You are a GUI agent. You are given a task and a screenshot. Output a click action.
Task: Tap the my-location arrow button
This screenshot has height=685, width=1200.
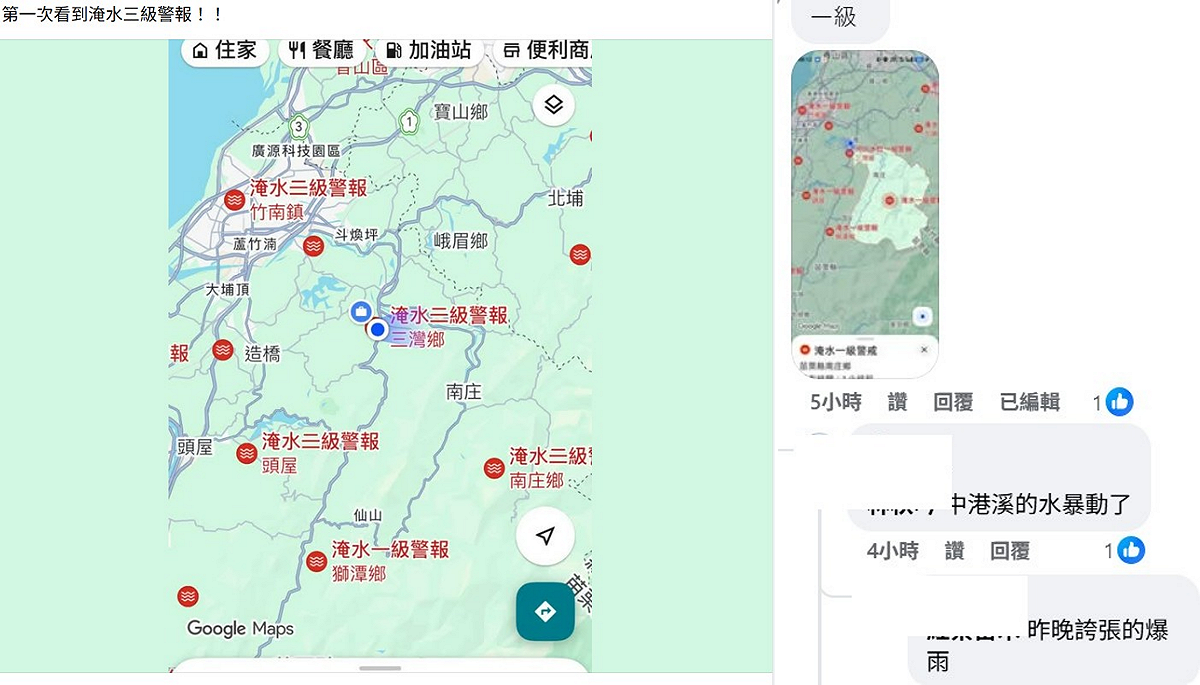coord(545,536)
